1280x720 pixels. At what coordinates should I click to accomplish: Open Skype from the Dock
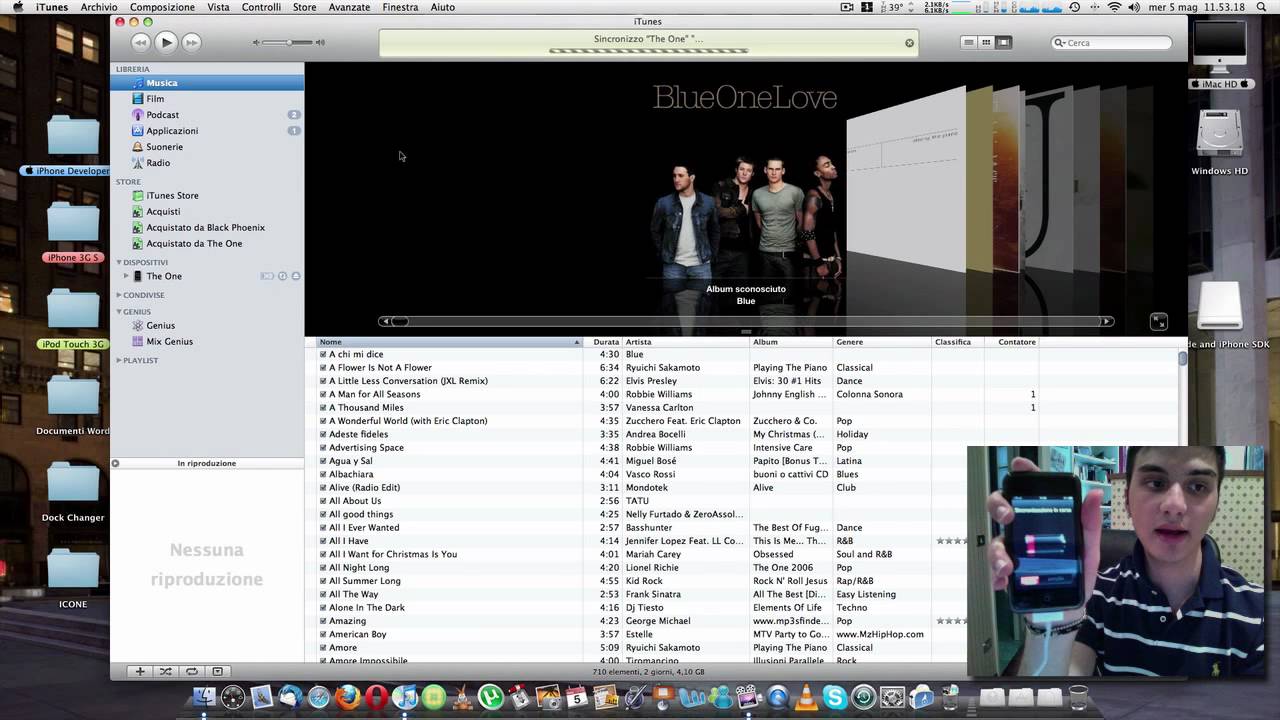(x=835, y=697)
